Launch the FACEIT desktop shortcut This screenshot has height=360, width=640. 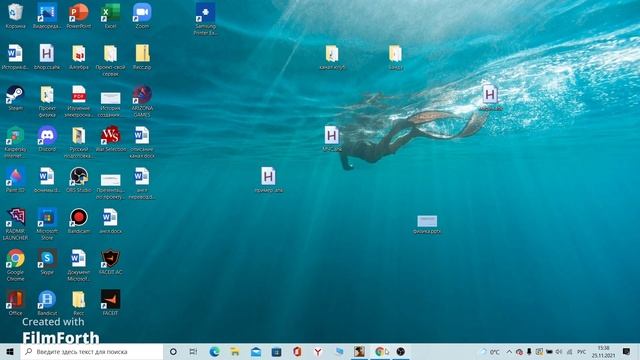[110, 302]
